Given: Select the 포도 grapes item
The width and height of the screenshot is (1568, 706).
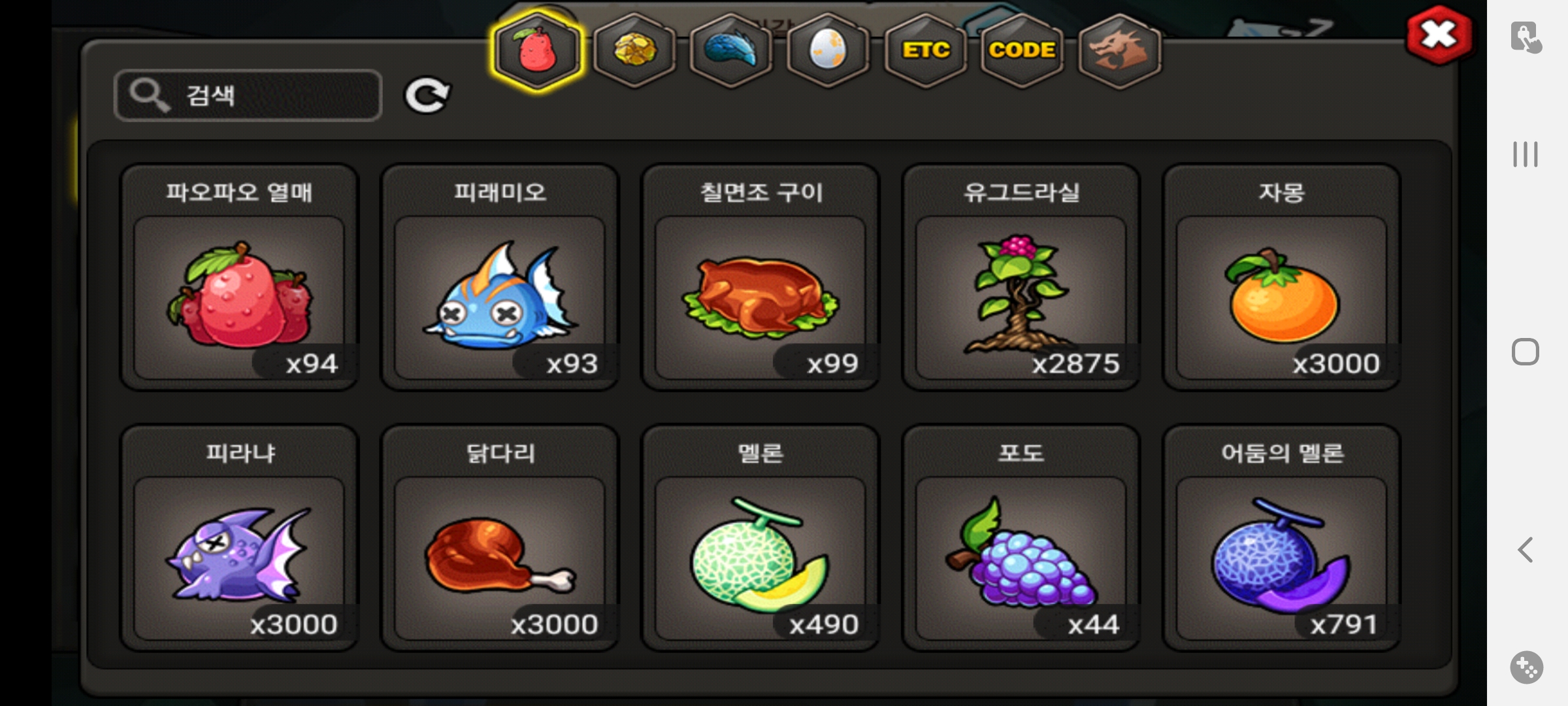Looking at the screenshot, I should pyautogui.click(x=1021, y=538).
